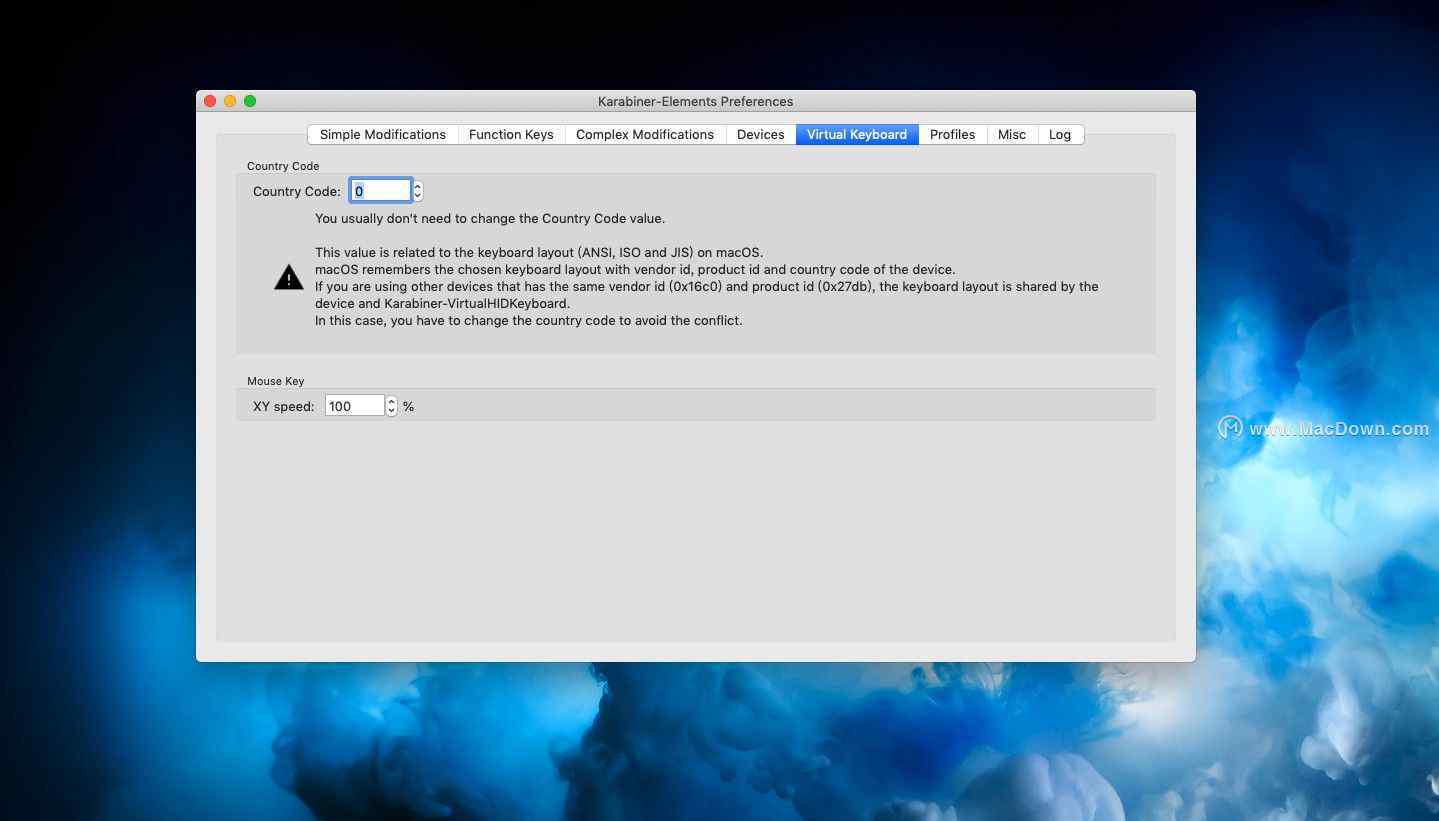Raise XY speed using the up stepper arrow
Image resolution: width=1439 pixels, height=821 pixels.
pos(392,402)
